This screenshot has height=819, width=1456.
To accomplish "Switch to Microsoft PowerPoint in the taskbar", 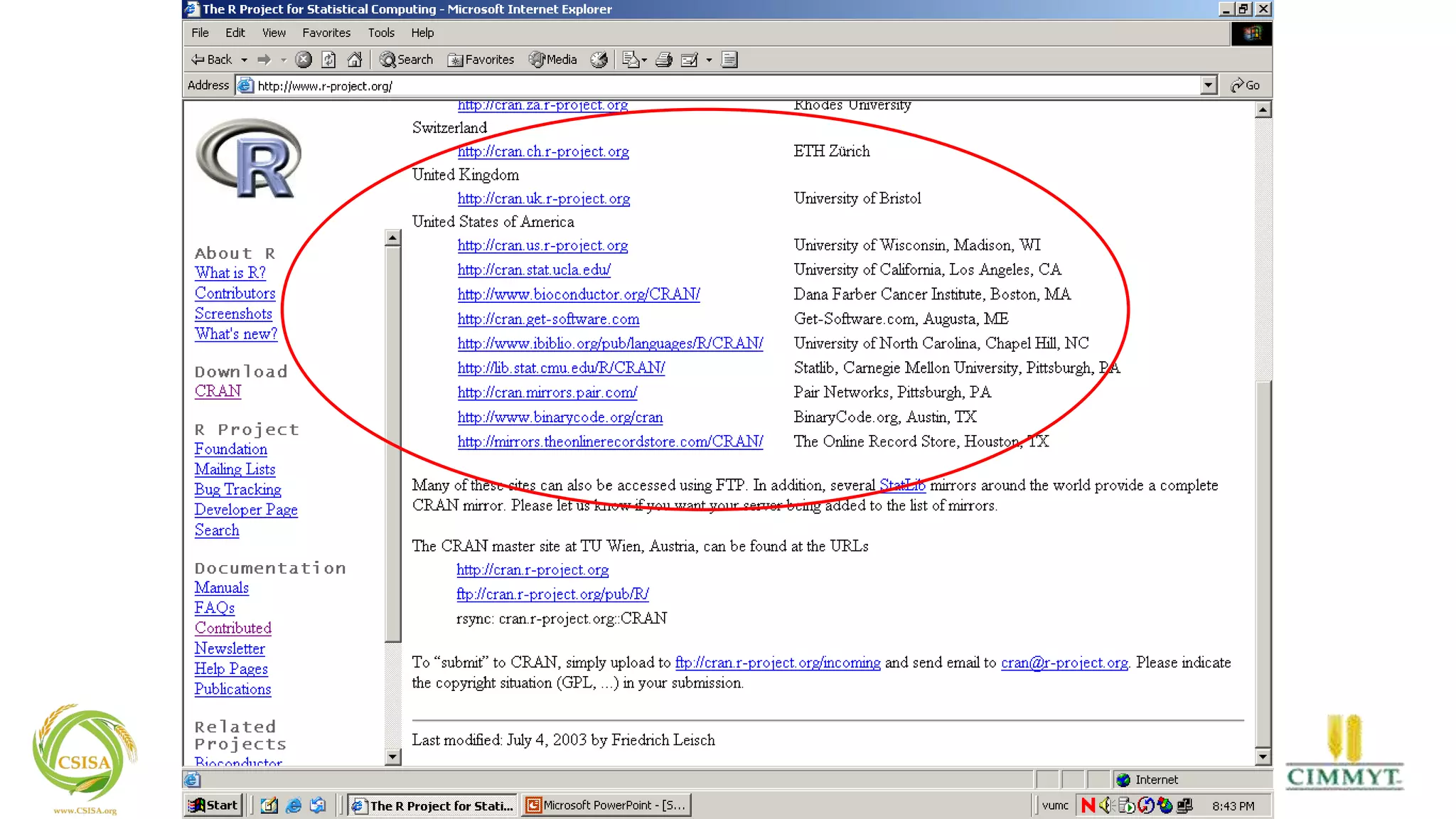I will click(x=606, y=805).
